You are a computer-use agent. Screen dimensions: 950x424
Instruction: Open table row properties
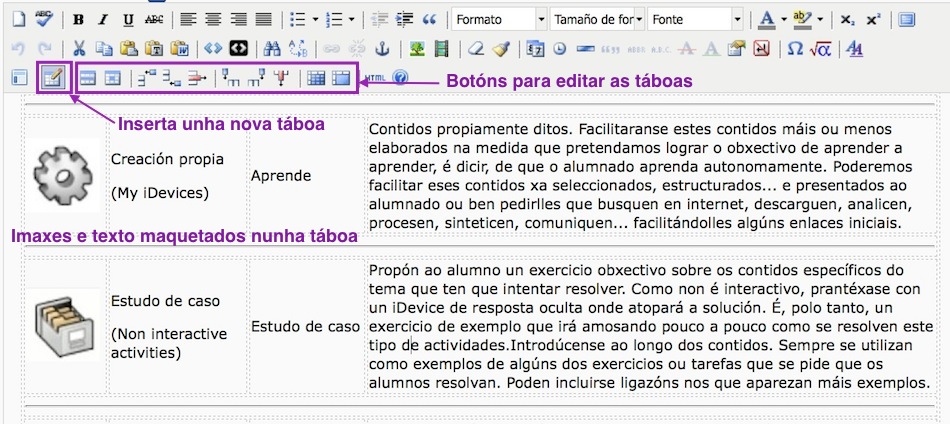[x=88, y=78]
